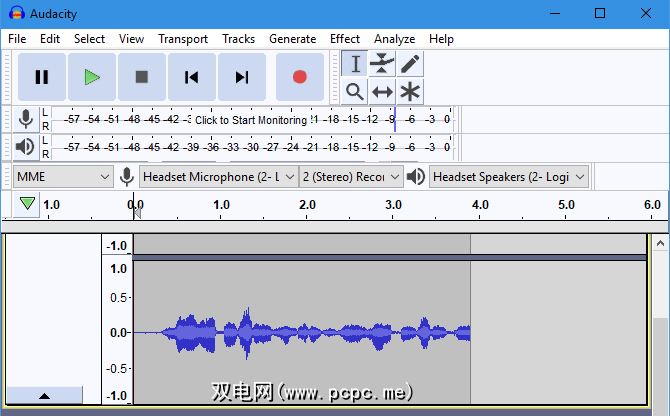Viewport: 670px width, 416px height.
Task: Select the Selection (I-beam) tool
Action: tap(354, 64)
